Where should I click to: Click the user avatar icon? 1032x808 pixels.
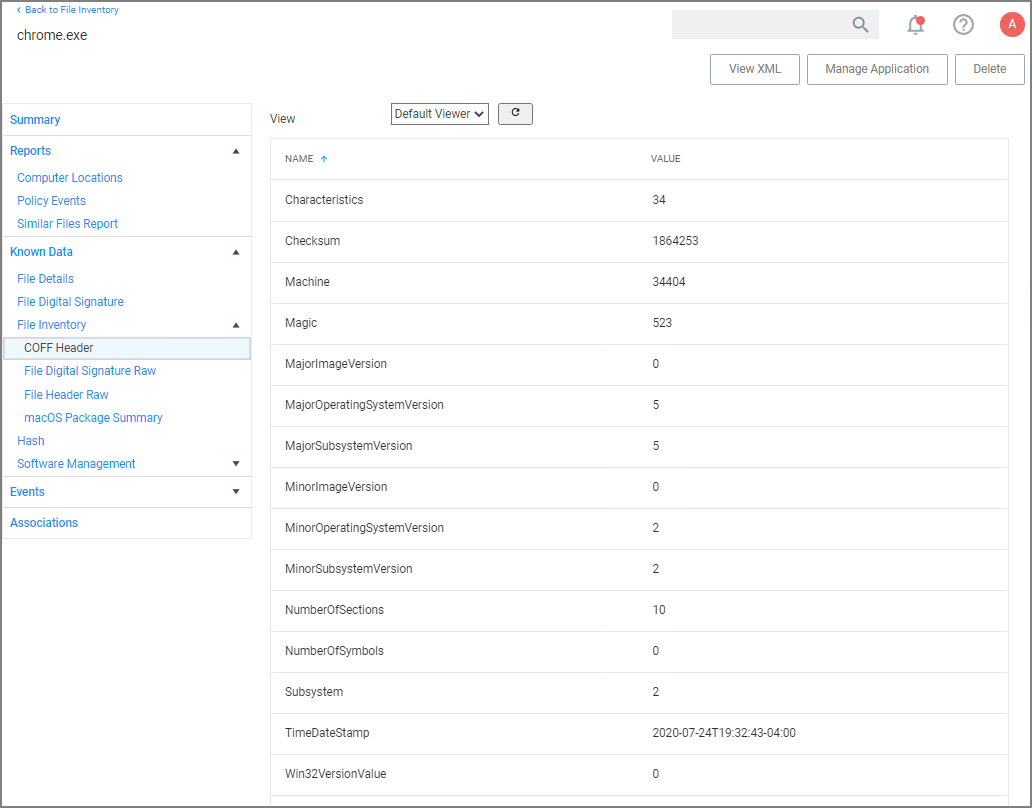pos(1011,25)
